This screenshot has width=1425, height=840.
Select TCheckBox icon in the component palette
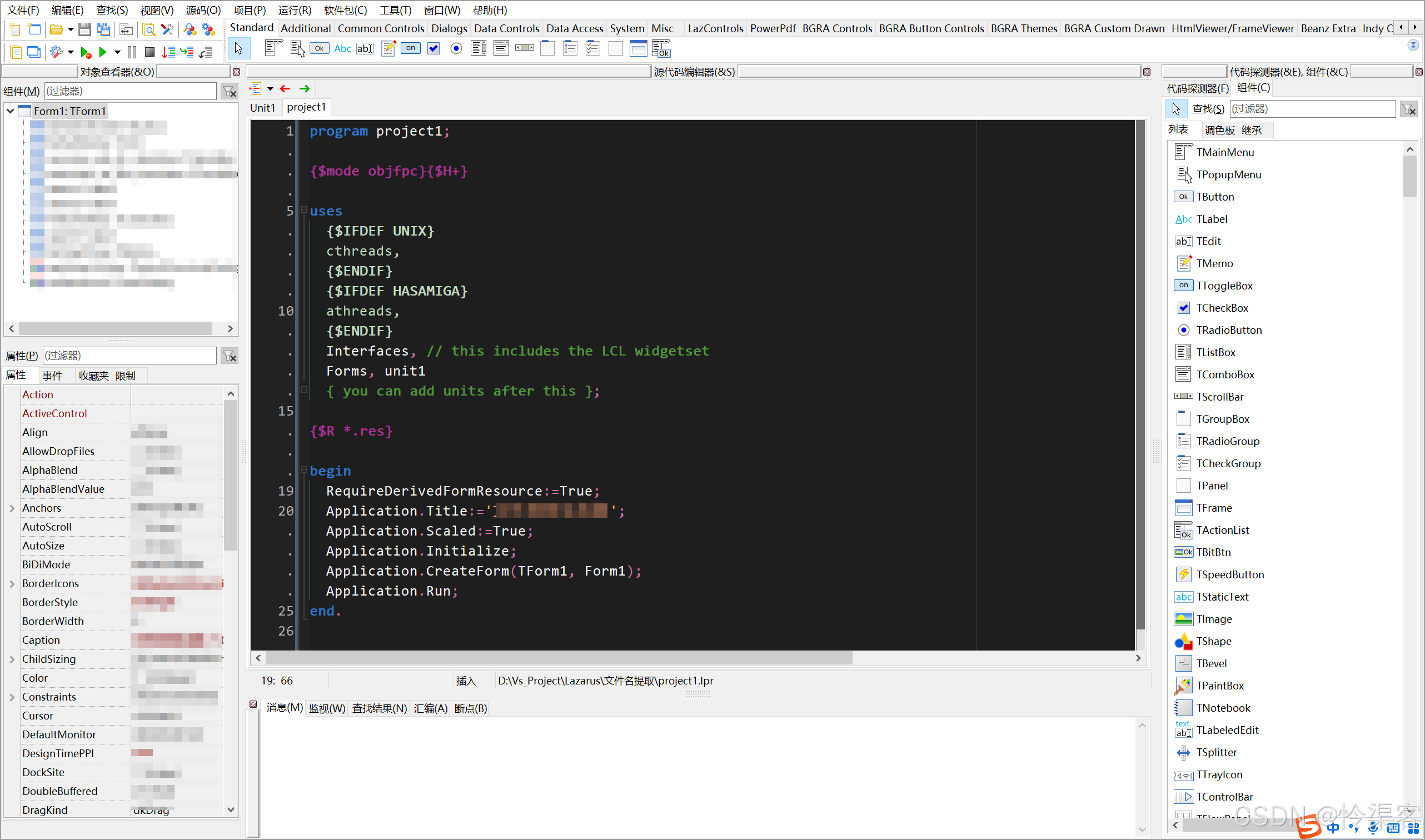point(433,49)
